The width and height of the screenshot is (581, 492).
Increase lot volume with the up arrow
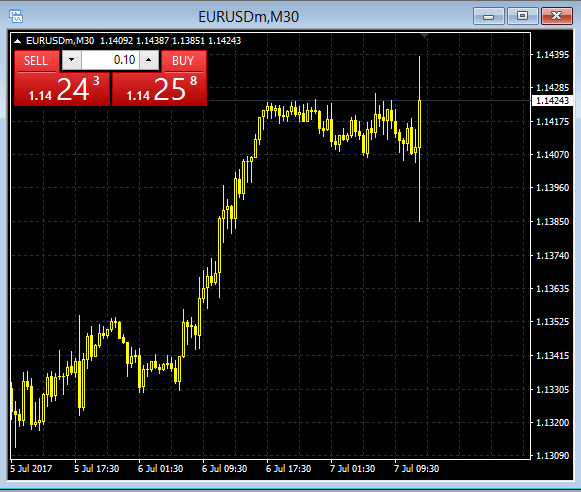pyautogui.click(x=149, y=60)
